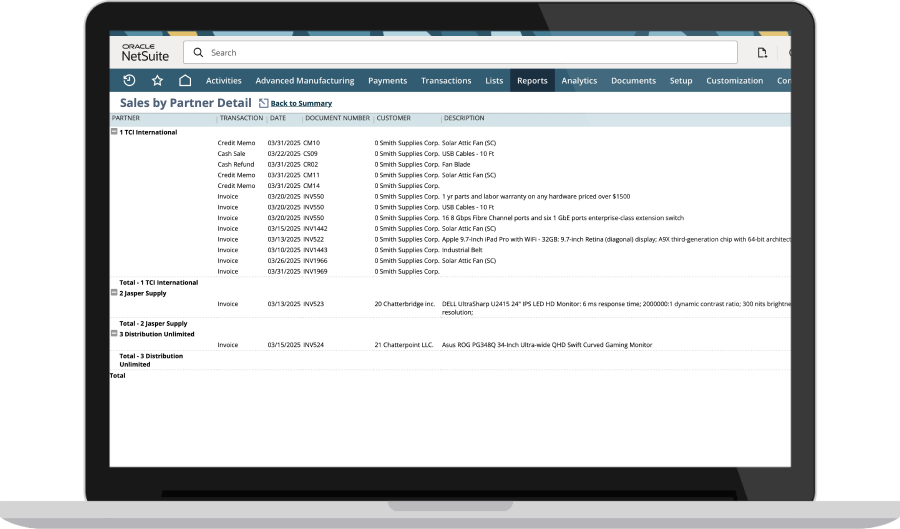This screenshot has height=529, width=900.
Task: Click the Oracle NetSuite logo
Action: pos(145,53)
